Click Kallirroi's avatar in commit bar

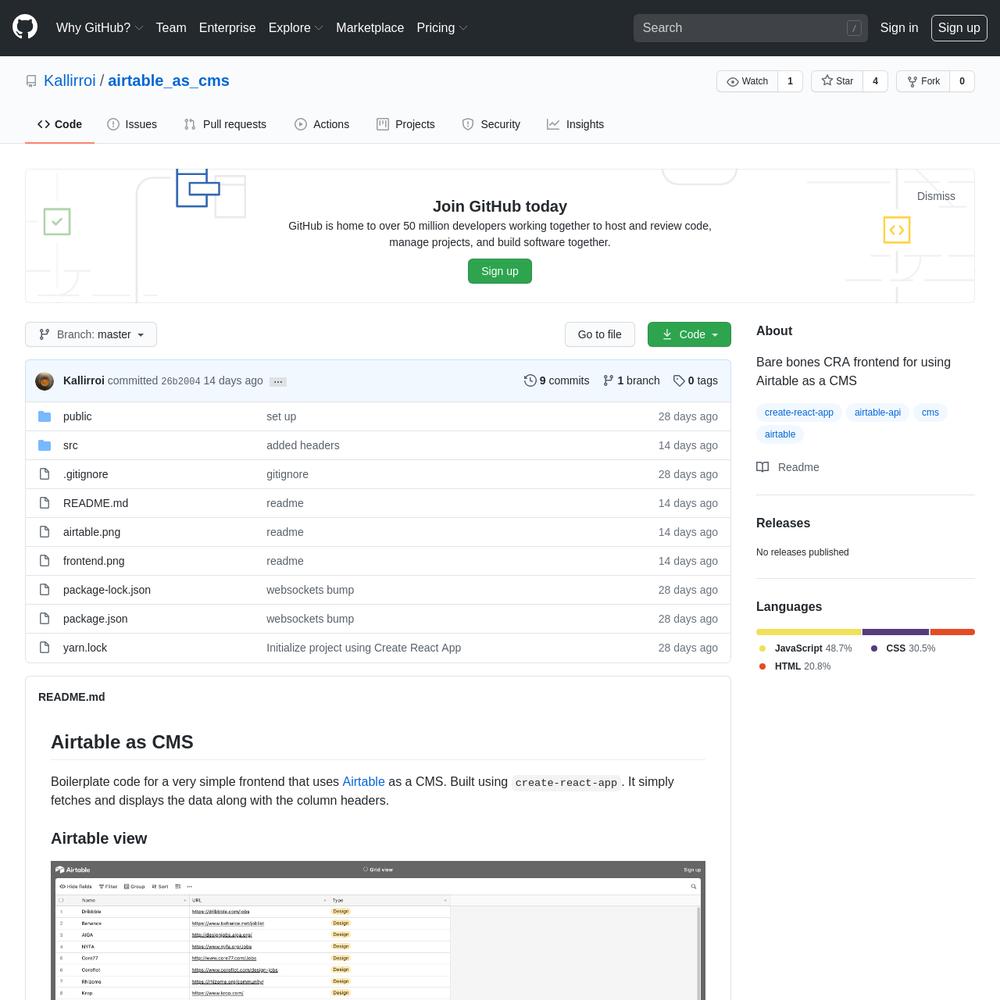point(45,381)
